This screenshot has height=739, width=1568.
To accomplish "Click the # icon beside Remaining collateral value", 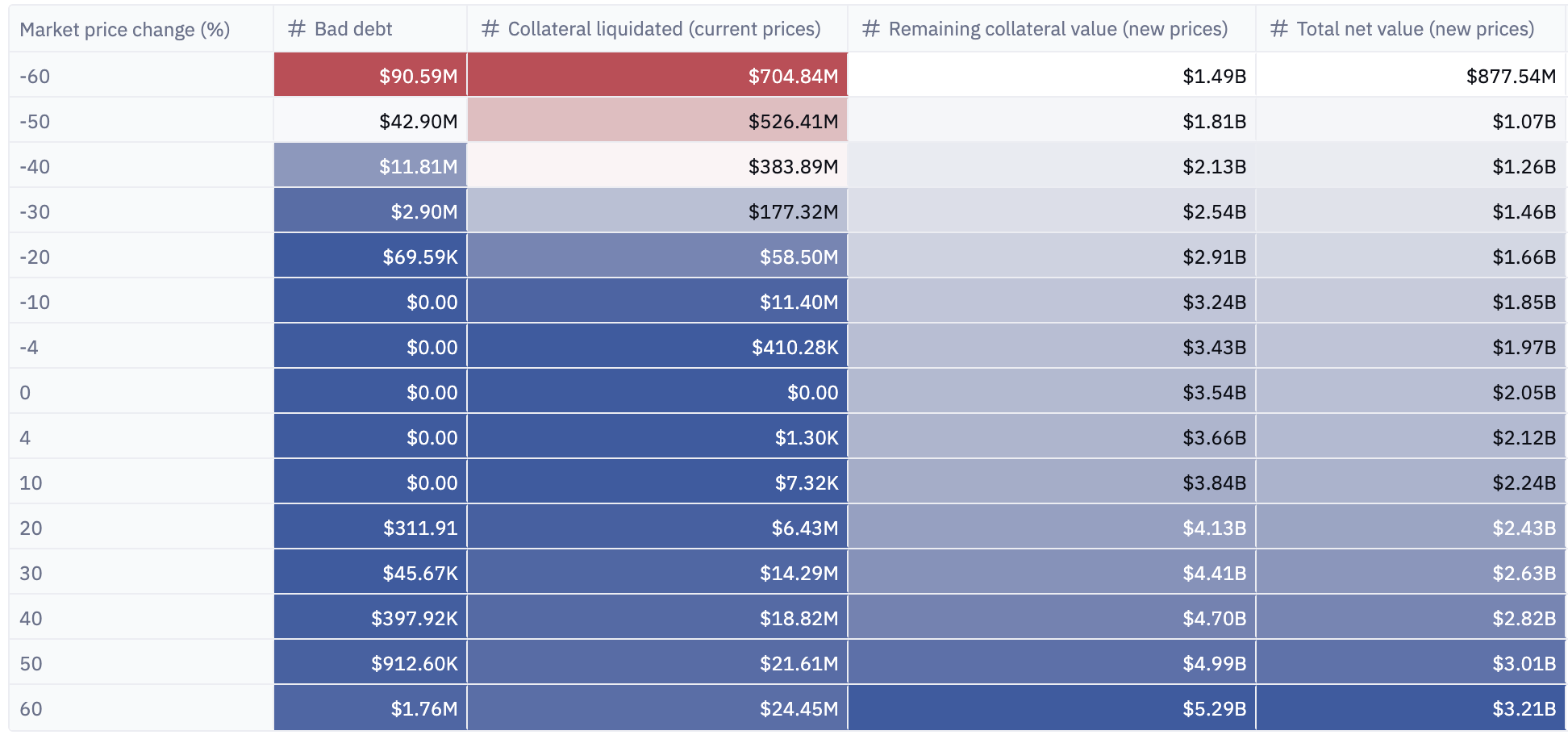I will [x=871, y=29].
